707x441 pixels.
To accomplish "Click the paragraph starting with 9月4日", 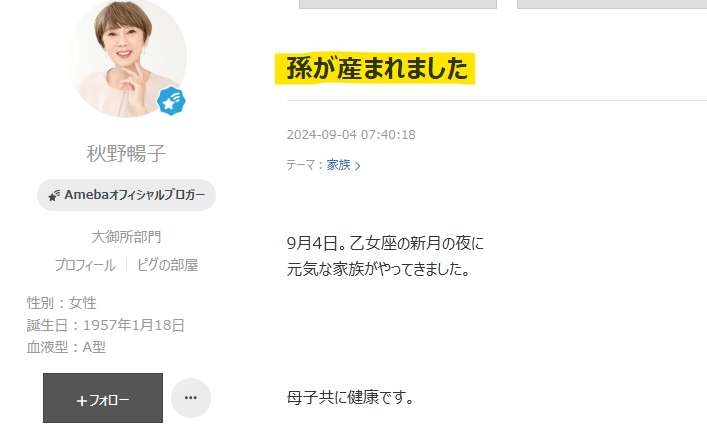I will (385, 256).
